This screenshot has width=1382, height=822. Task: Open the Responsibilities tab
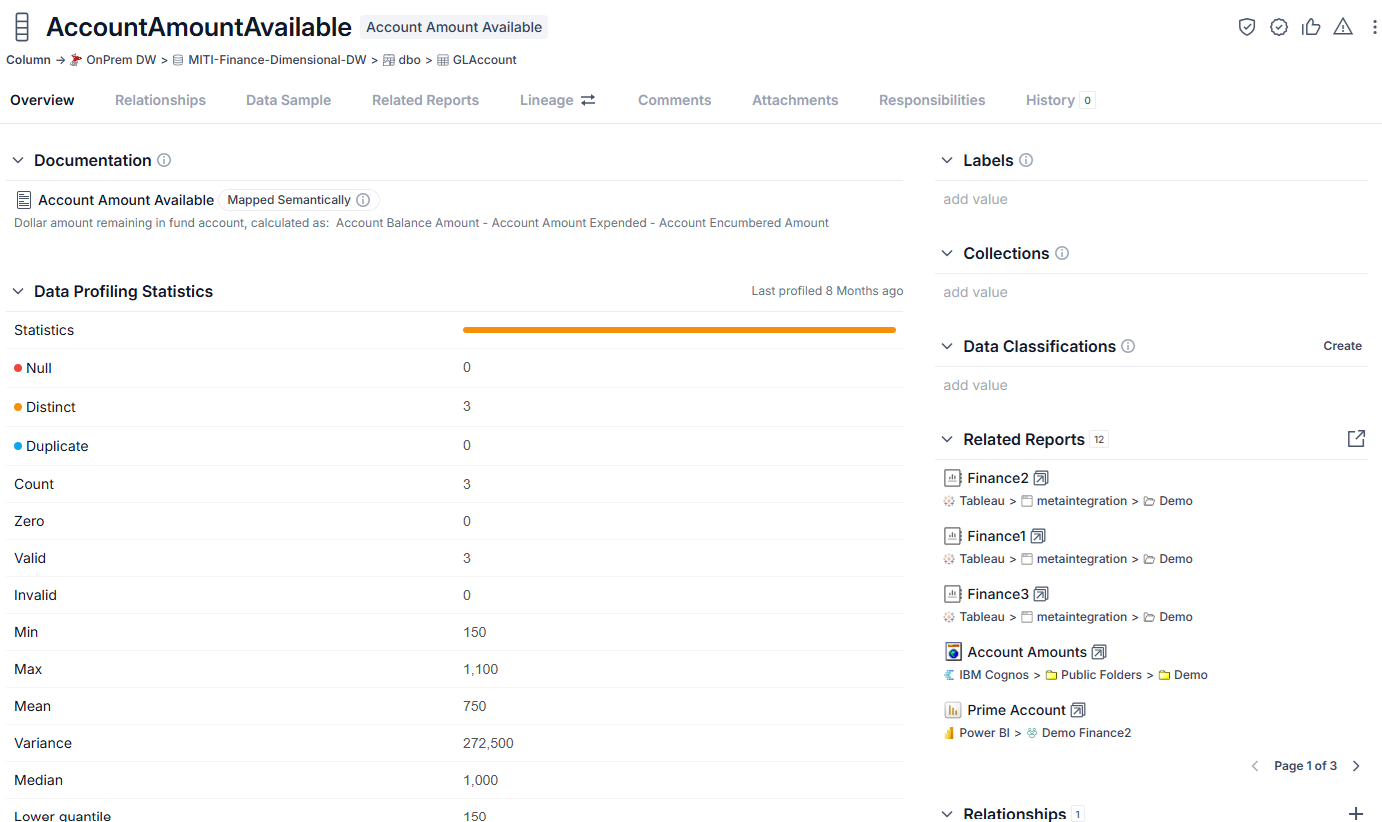[x=932, y=100]
